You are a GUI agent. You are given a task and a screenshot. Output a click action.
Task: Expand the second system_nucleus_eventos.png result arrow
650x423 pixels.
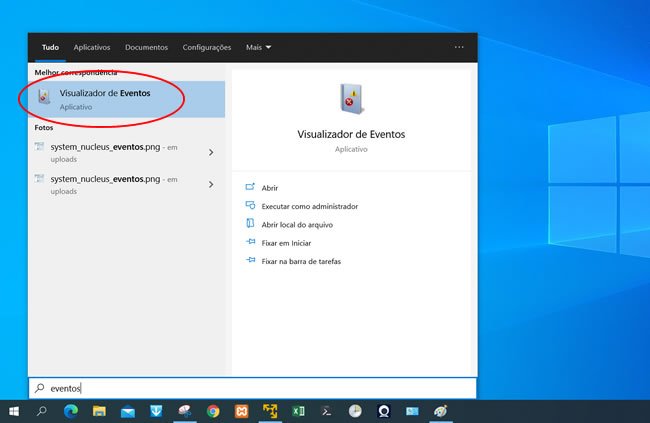[211, 184]
